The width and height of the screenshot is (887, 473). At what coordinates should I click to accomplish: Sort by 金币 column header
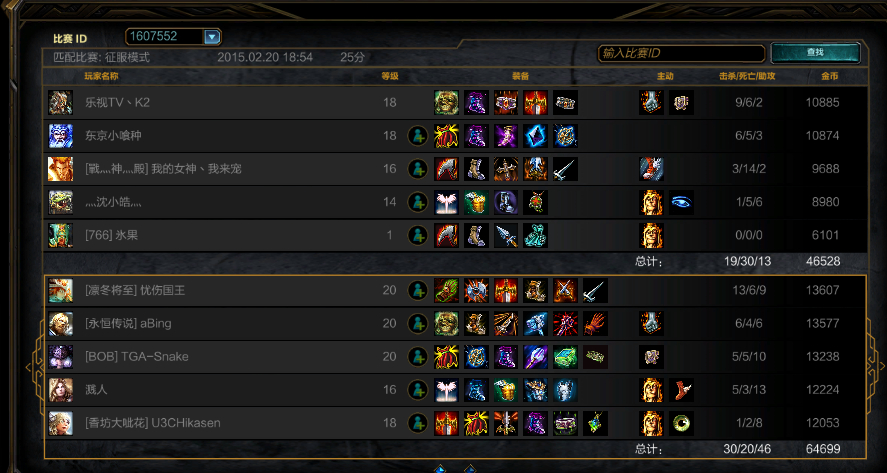[x=830, y=76]
